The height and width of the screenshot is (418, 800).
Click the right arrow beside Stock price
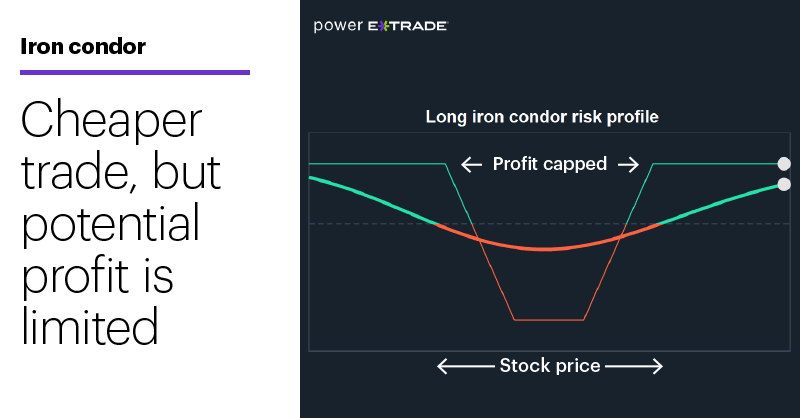pos(634,366)
